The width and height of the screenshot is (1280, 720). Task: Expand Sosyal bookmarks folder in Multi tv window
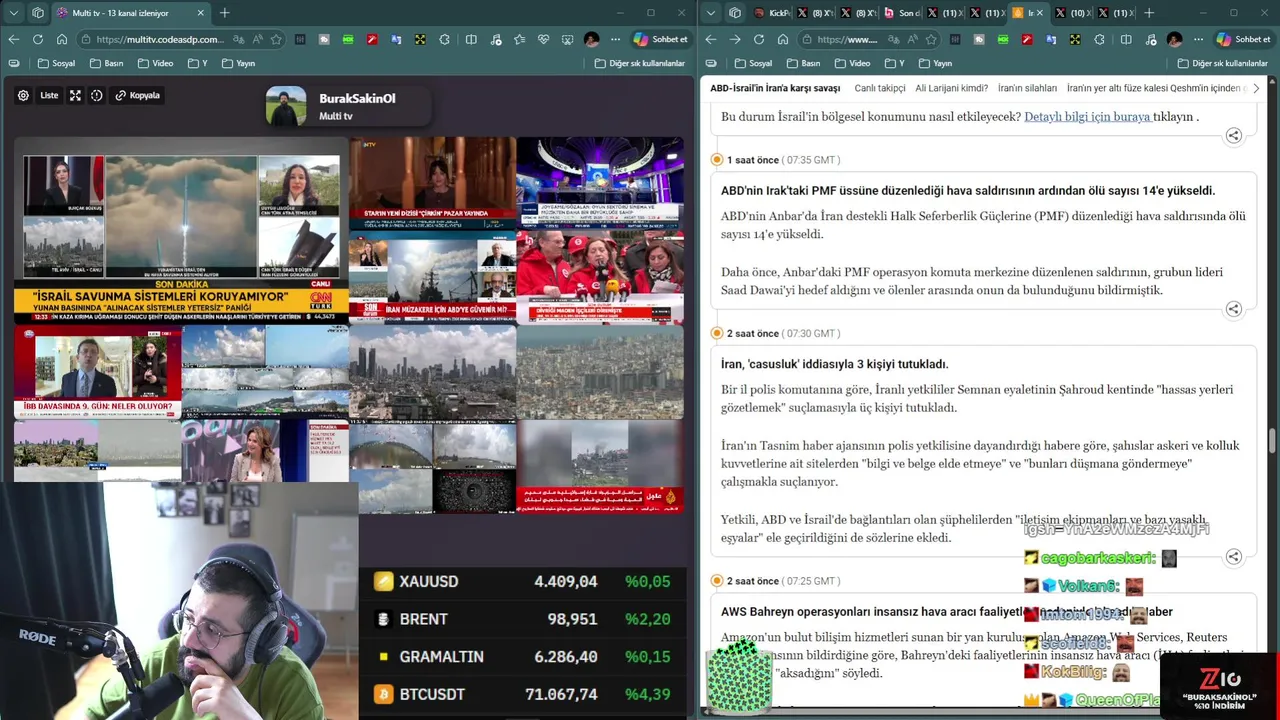(x=57, y=63)
